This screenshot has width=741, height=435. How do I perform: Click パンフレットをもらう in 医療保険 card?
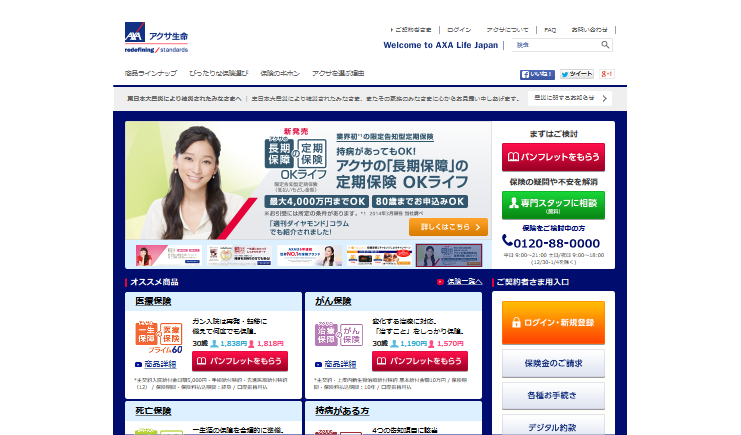(x=240, y=361)
